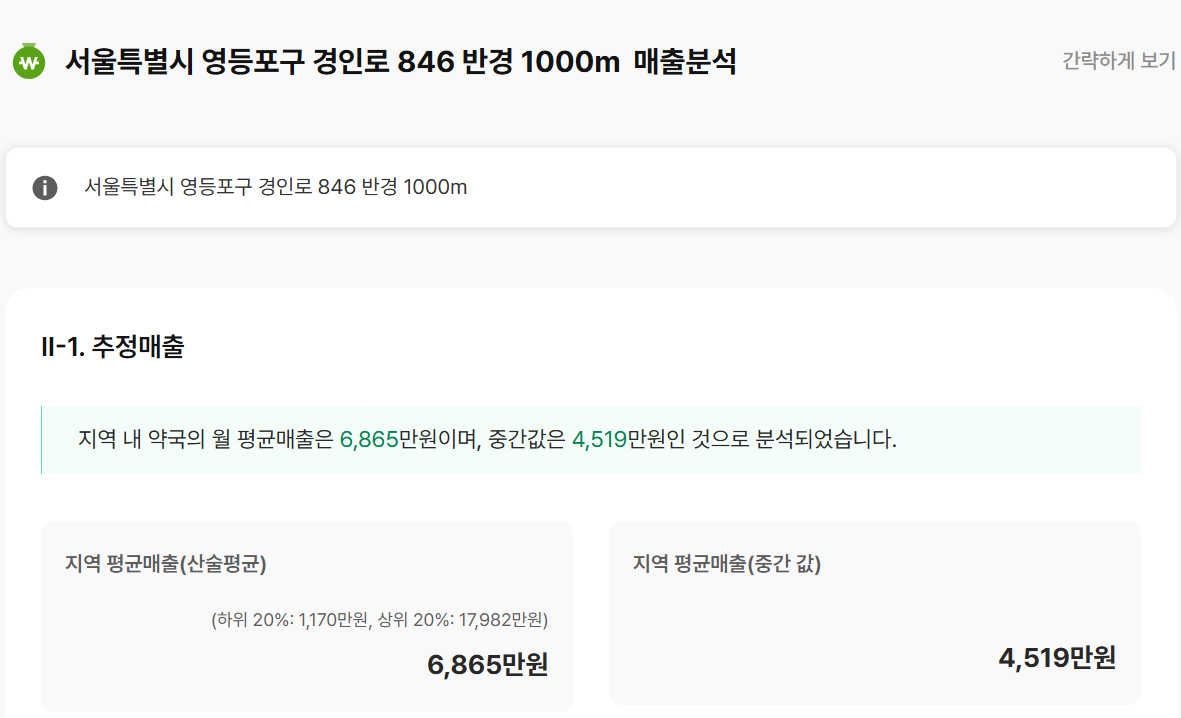Click the green 4,519 figure in the summary sentence

pyautogui.click(x=599, y=440)
